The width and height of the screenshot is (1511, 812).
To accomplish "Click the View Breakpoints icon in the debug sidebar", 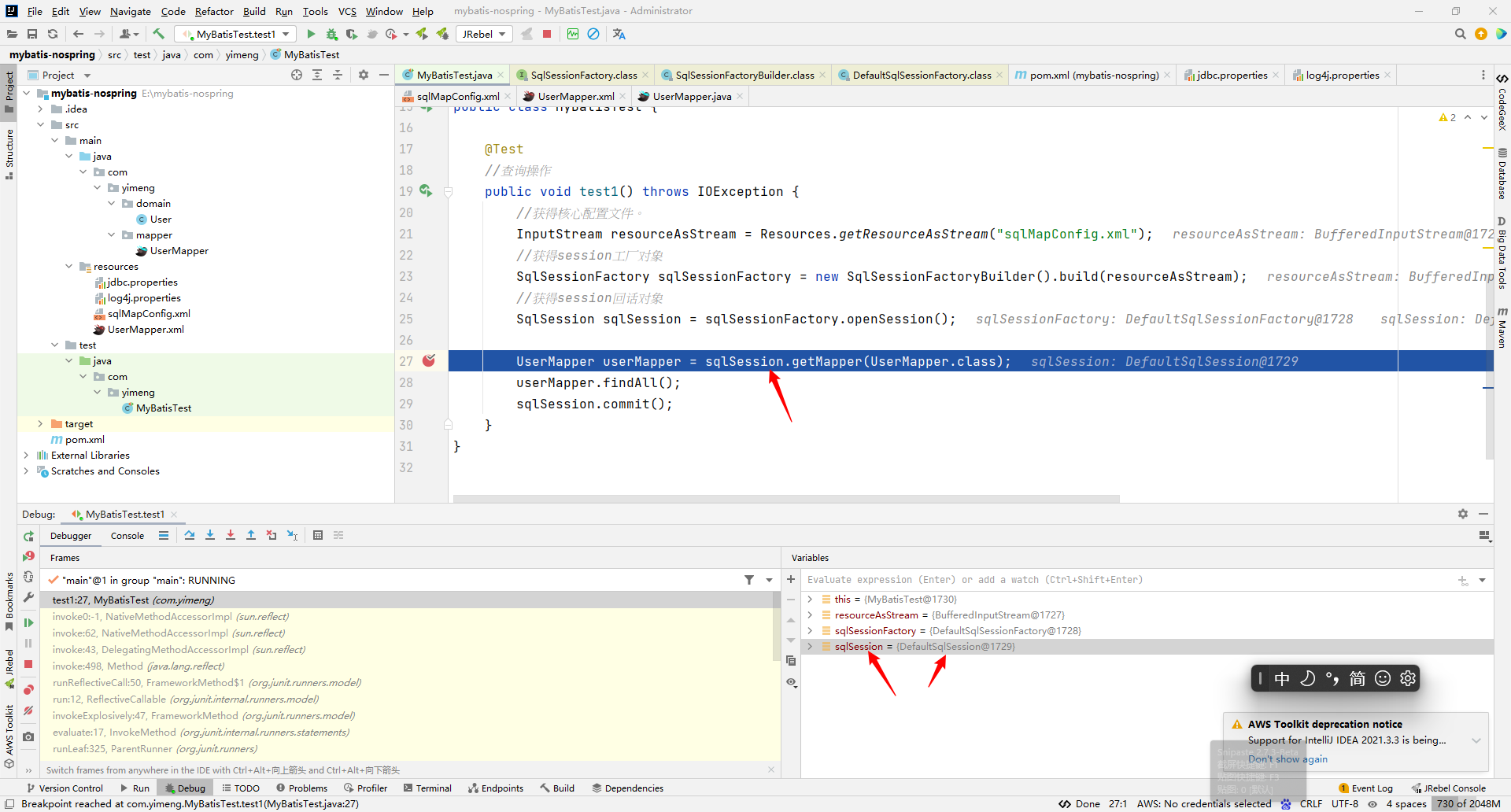I will [x=28, y=689].
